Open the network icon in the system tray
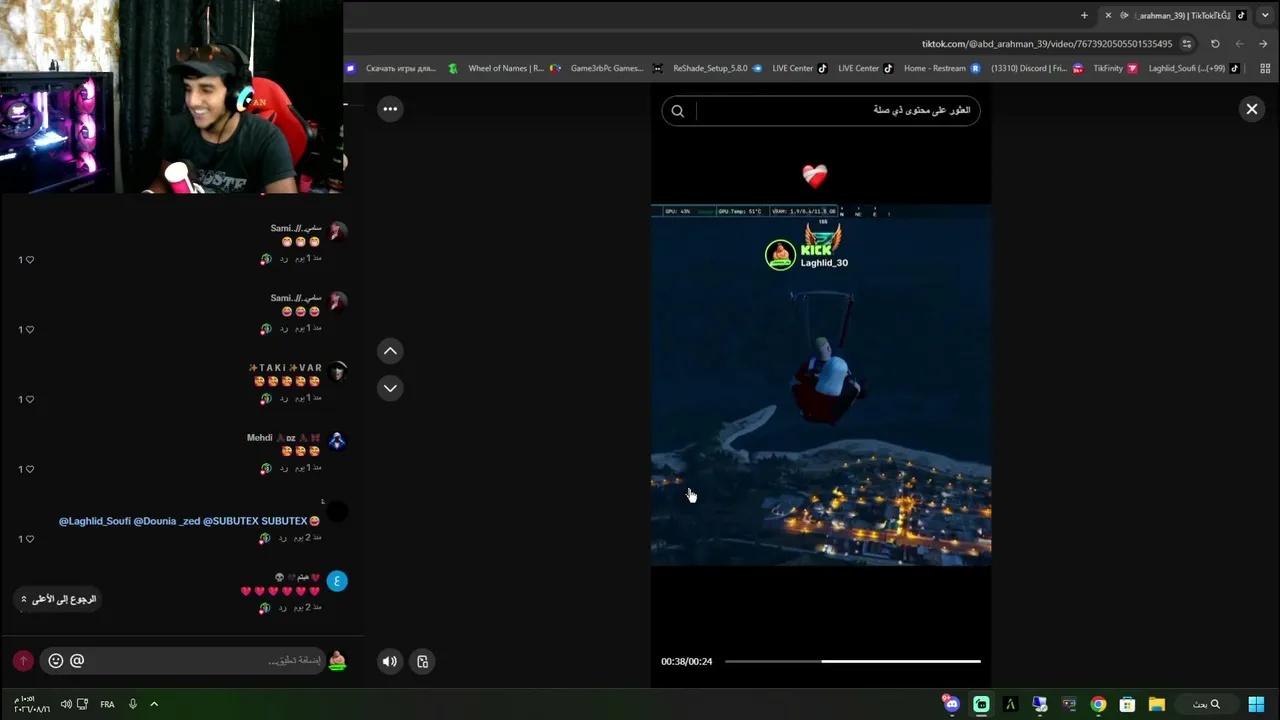 pyautogui.click(x=82, y=704)
